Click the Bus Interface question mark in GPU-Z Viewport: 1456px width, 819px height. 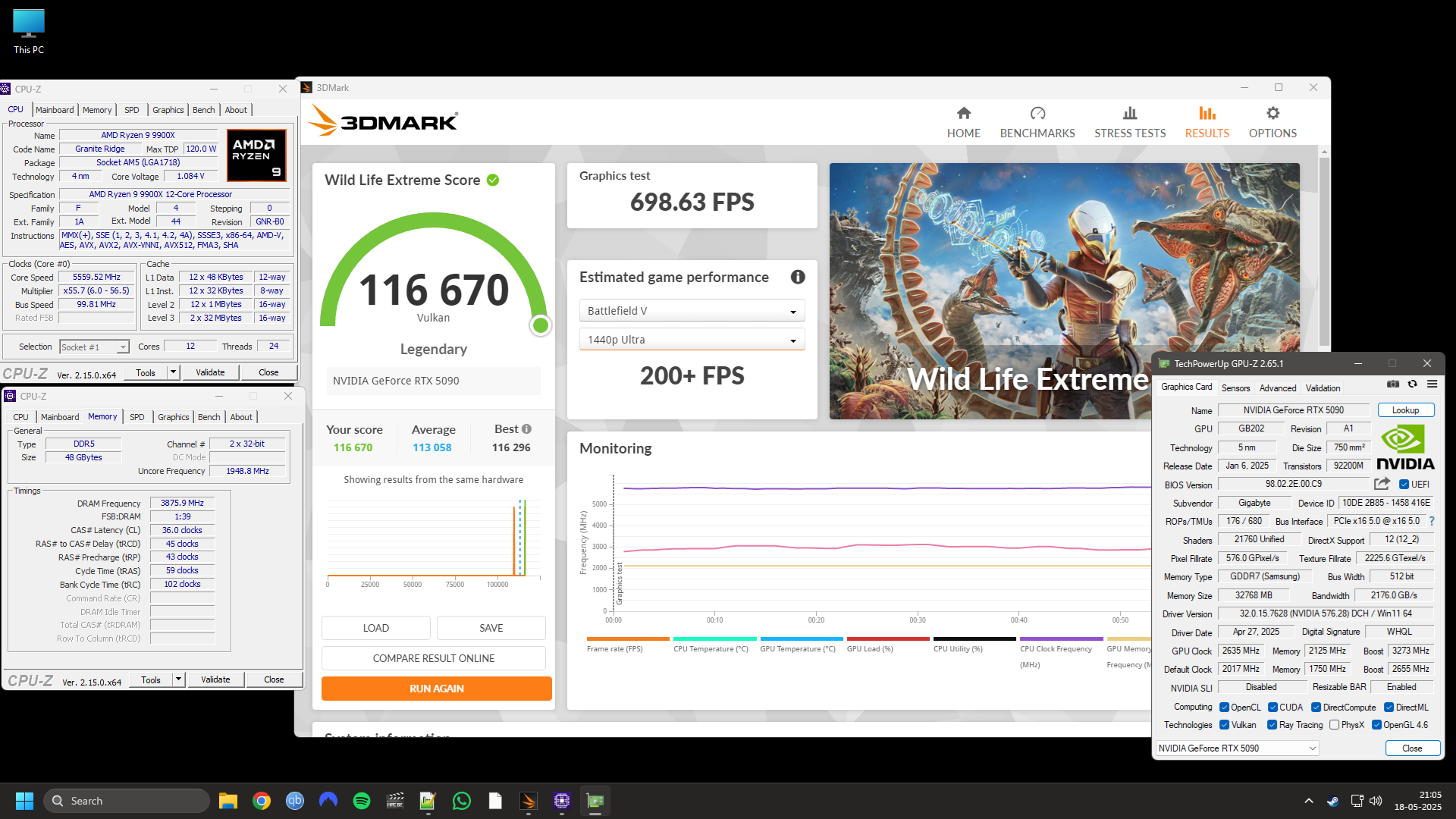1432,521
